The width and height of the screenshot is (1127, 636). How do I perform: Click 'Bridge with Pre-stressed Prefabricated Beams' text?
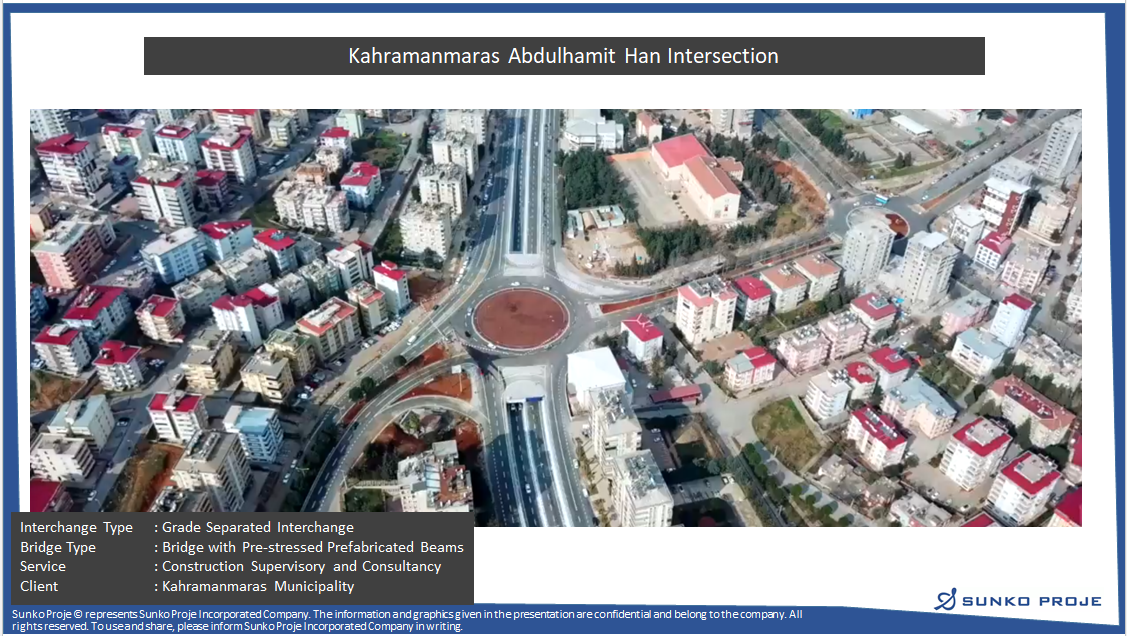(x=312, y=547)
